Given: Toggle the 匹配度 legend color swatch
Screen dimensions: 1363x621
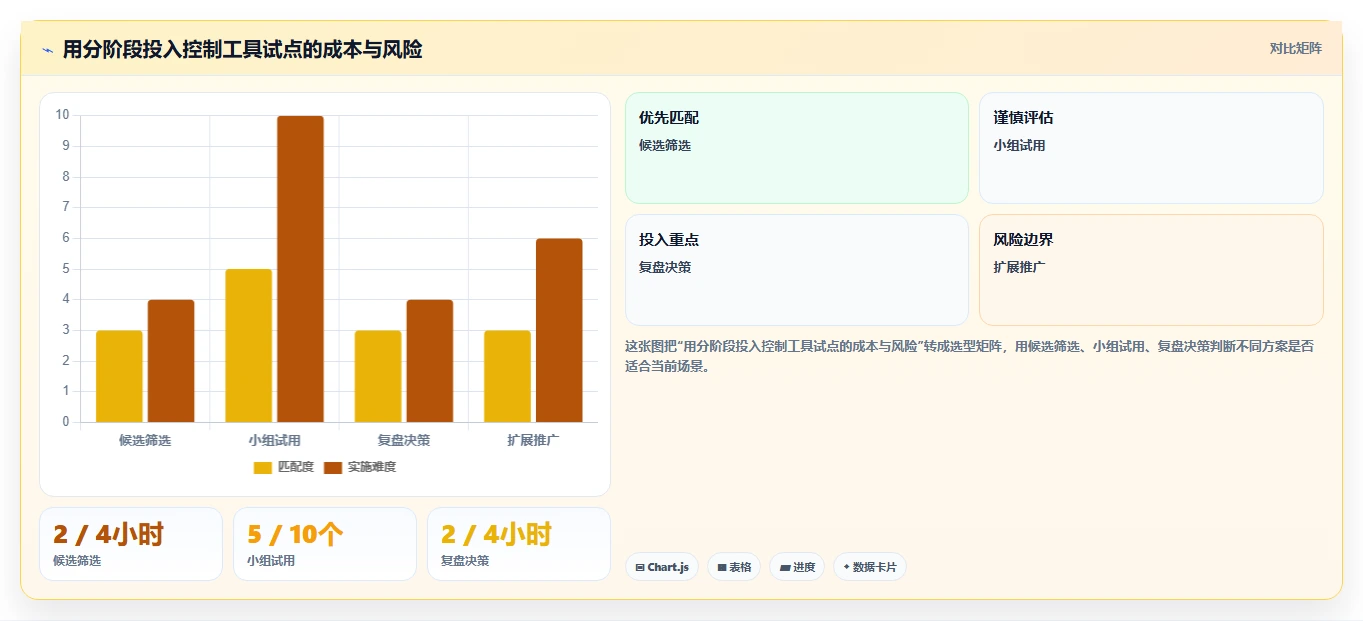Looking at the screenshot, I should 263,467.
